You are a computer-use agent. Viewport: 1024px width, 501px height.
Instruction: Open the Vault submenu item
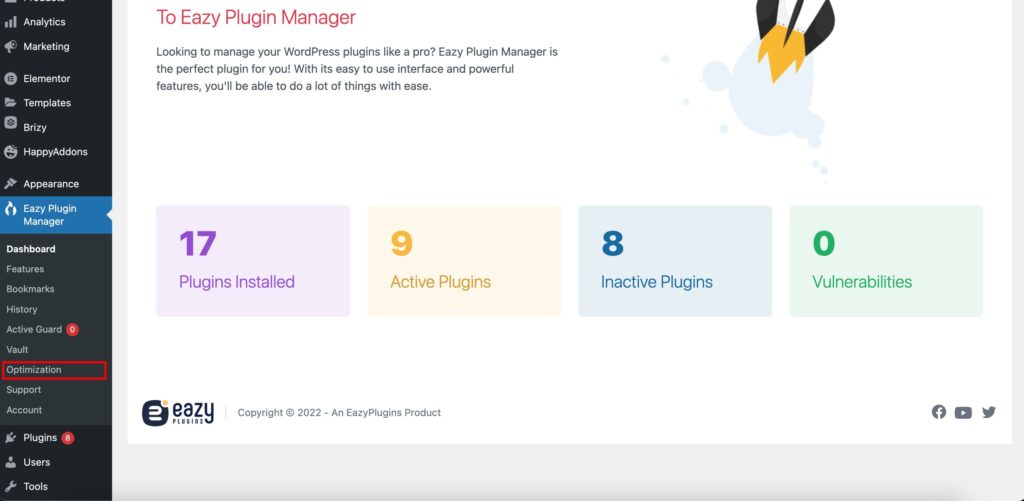tap(17, 349)
